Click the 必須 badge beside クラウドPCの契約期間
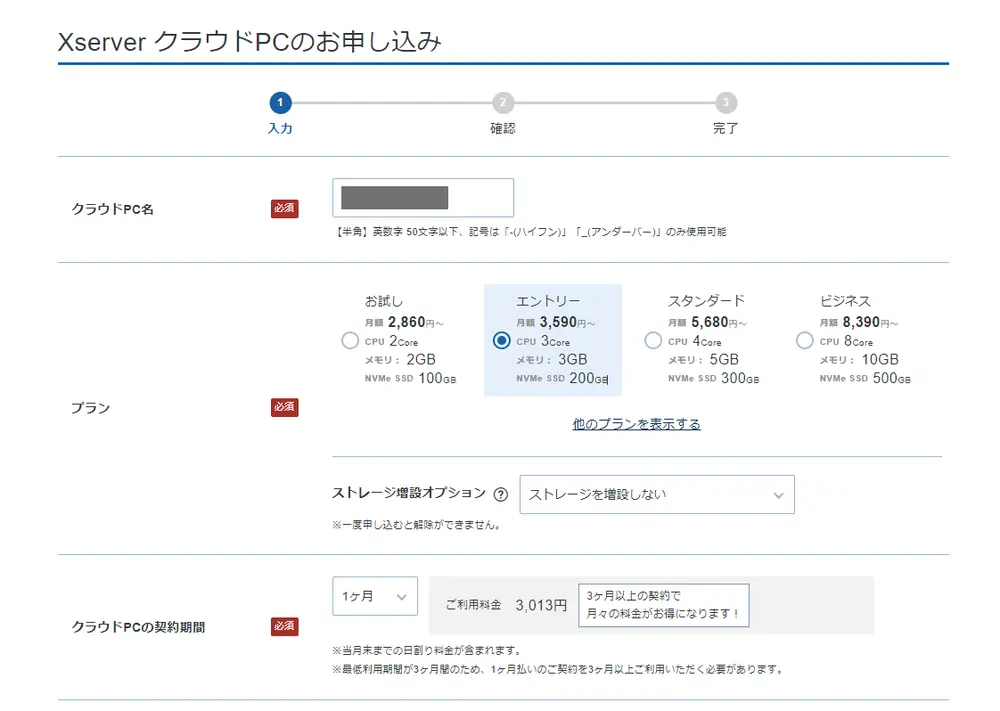The width and height of the screenshot is (1000, 711). point(284,626)
